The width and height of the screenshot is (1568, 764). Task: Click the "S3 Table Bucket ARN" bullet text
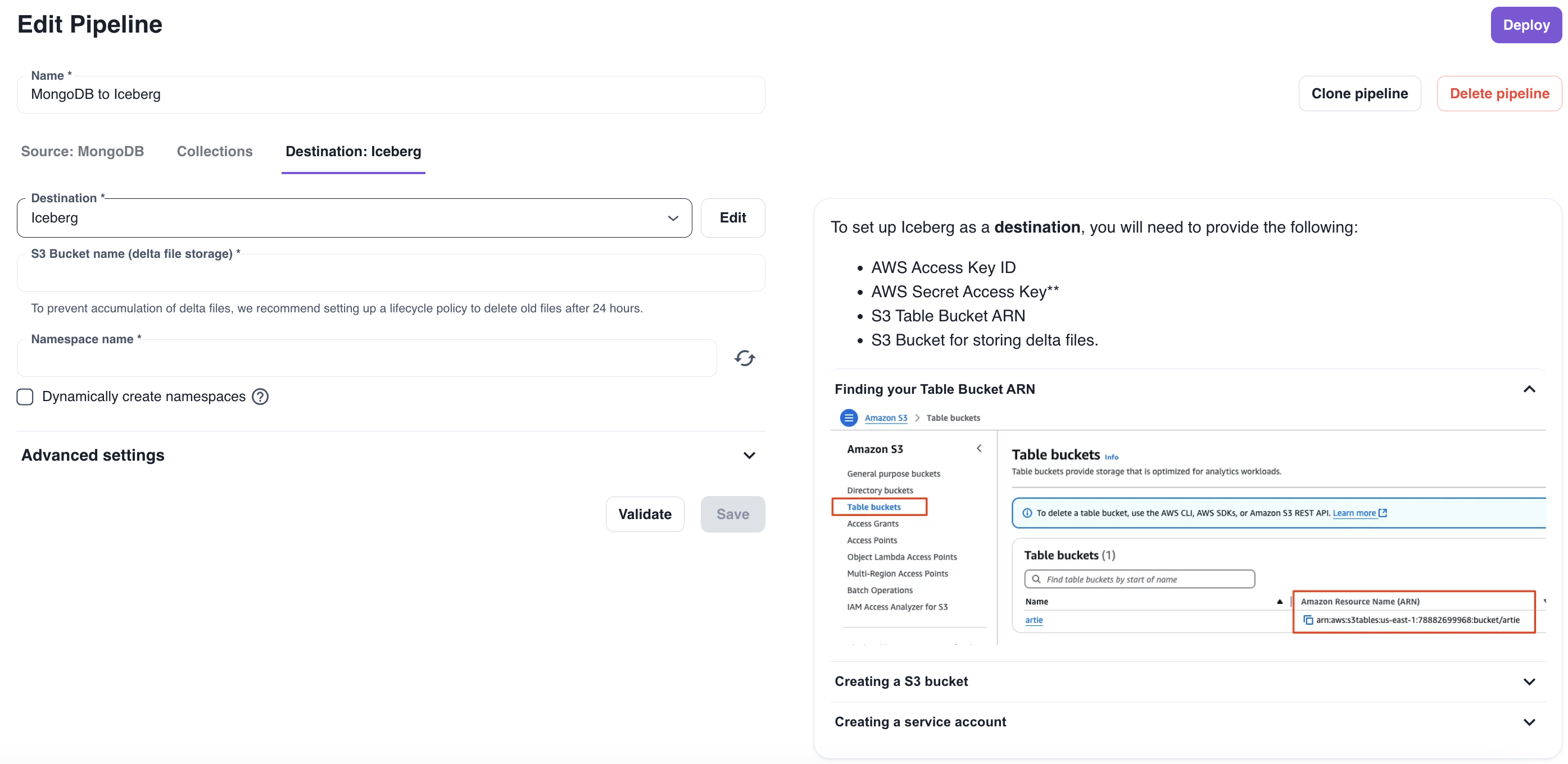tap(948, 316)
